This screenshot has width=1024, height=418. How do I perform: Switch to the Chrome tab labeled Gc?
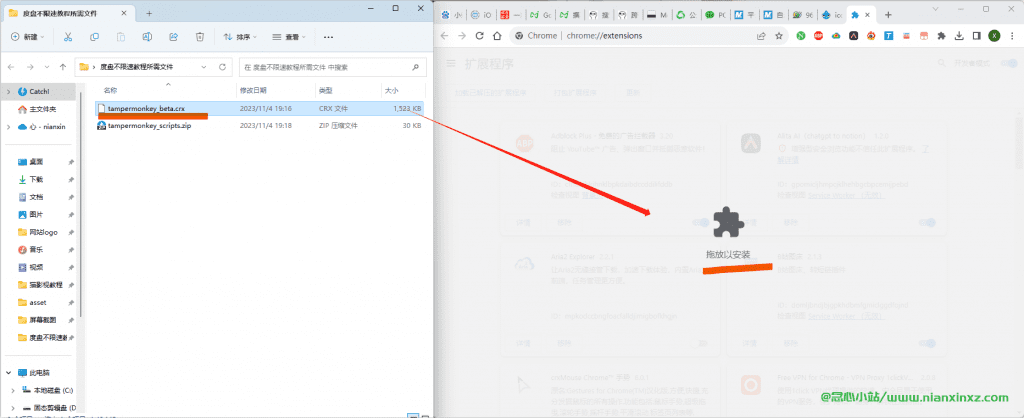pos(539,15)
